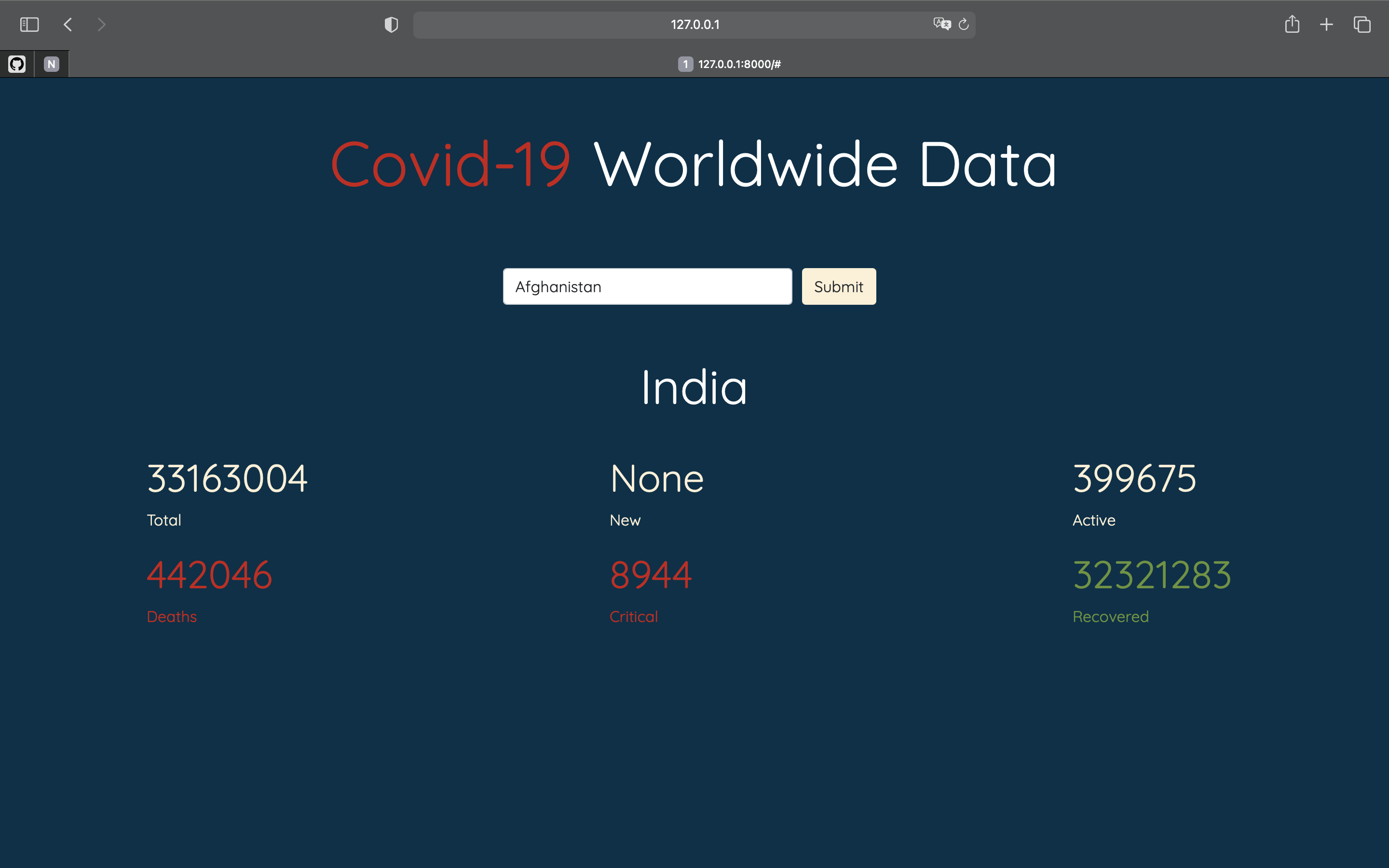Open a new browser tab

pos(1326,24)
